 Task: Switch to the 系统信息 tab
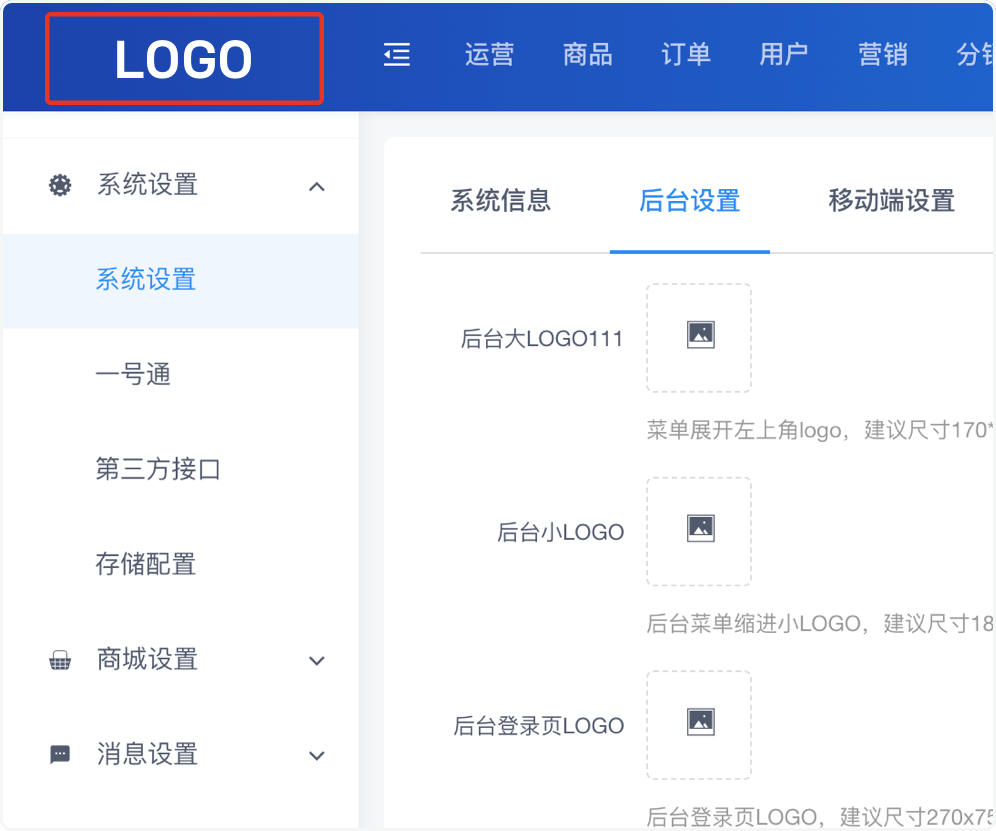coord(500,201)
